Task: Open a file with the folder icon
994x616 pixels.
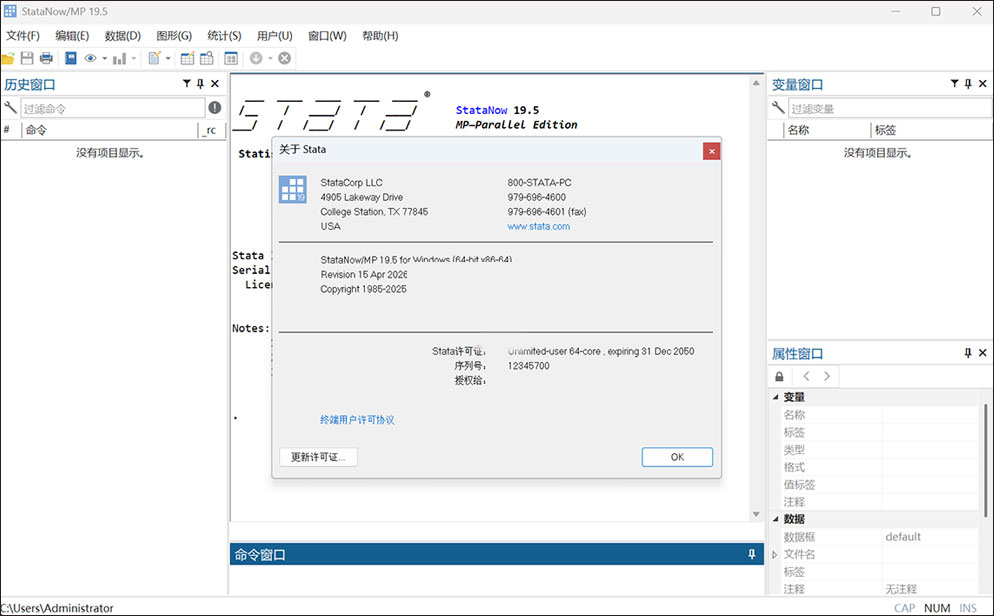Action: (8, 58)
